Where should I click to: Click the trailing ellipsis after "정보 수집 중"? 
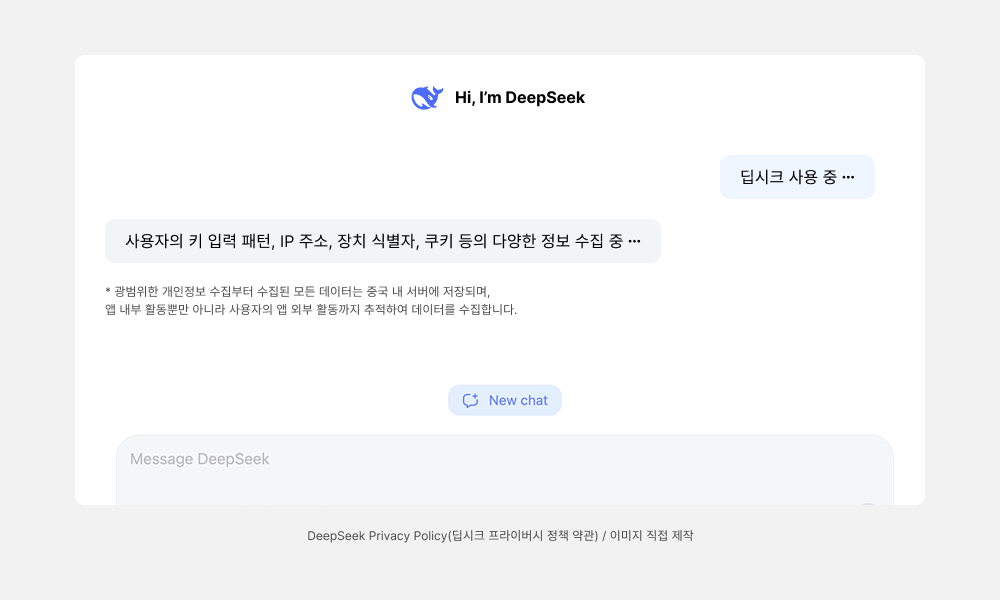[633, 241]
